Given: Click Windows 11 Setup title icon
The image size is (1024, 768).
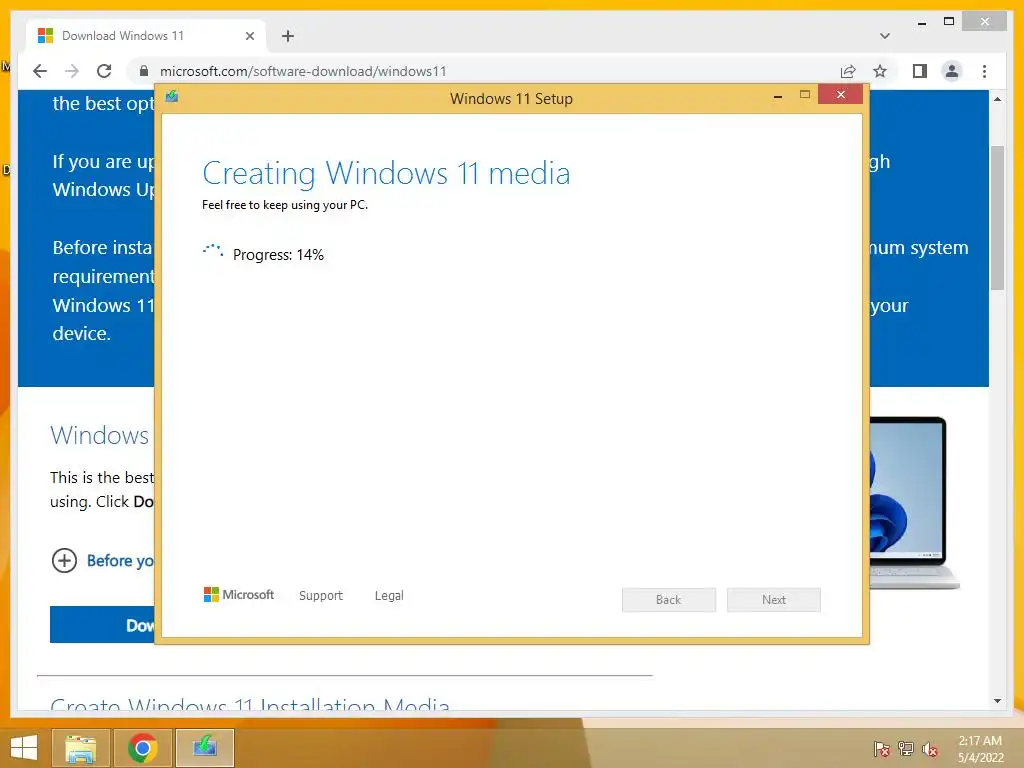Looking at the screenshot, I should tap(172, 97).
